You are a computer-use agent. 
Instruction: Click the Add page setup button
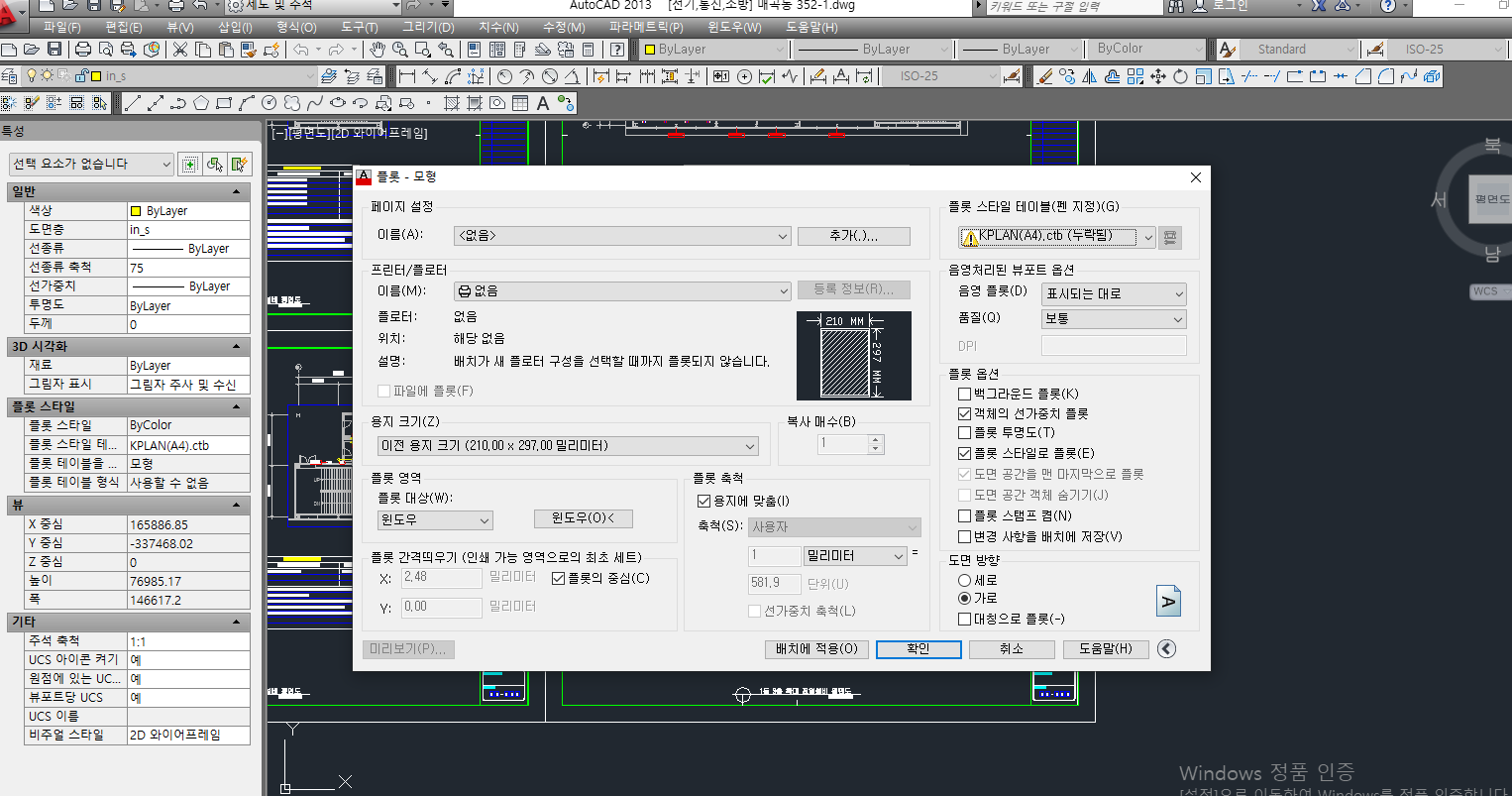pyautogui.click(x=853, y=236)
